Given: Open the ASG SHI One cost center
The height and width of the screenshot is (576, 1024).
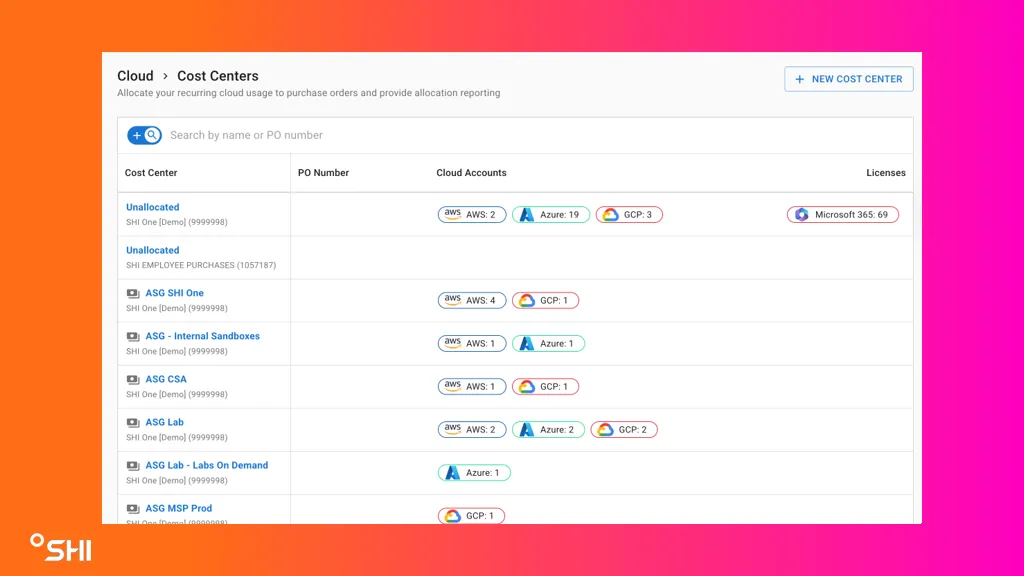Looking at the screenshot, I should [x=174, y=293].
